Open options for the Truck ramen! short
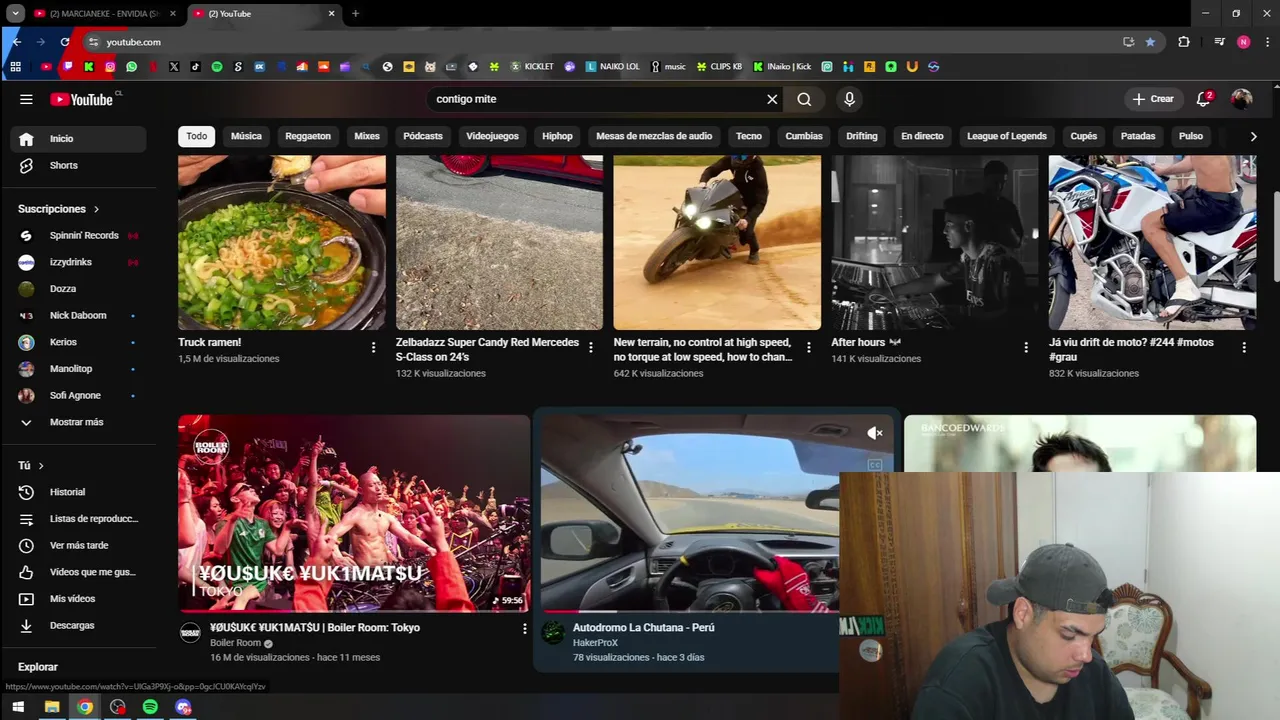 pos(373,347)
